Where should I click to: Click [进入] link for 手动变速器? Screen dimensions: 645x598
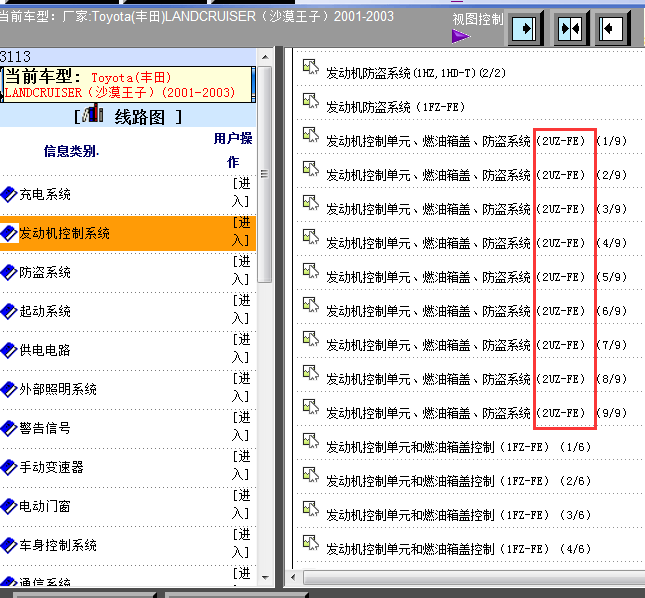pyautogui.click(x=241, y=466)
